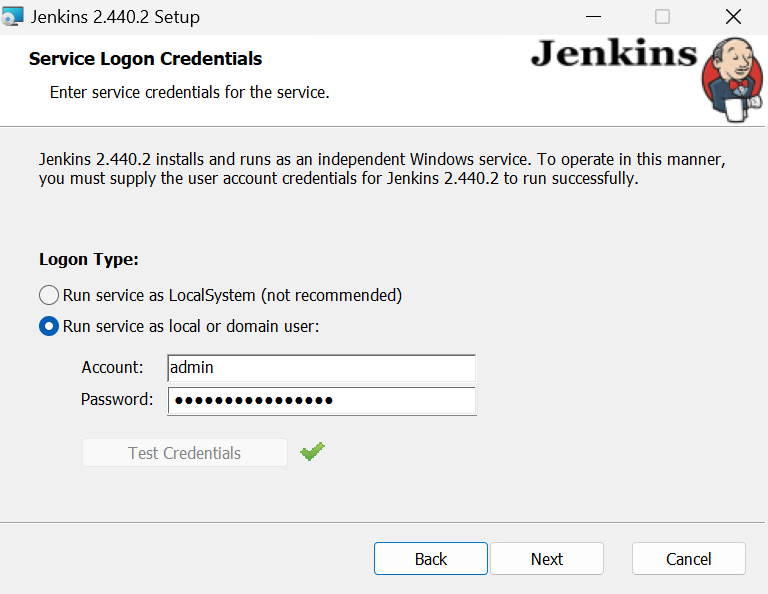This screenshot has height=594, width=768.
Task: Click the green checkmark validation icon
Action: pyautogui.click(x=312, y=451)
